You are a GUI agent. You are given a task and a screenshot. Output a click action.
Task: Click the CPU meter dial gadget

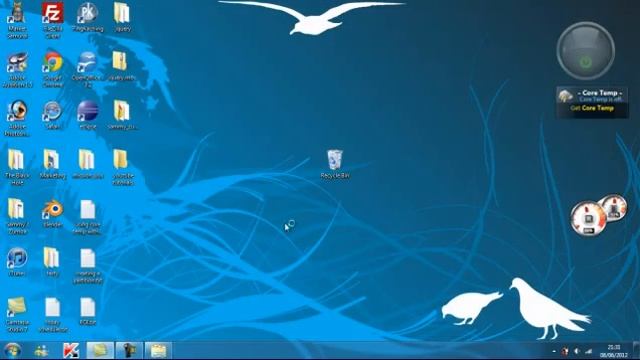588,219
